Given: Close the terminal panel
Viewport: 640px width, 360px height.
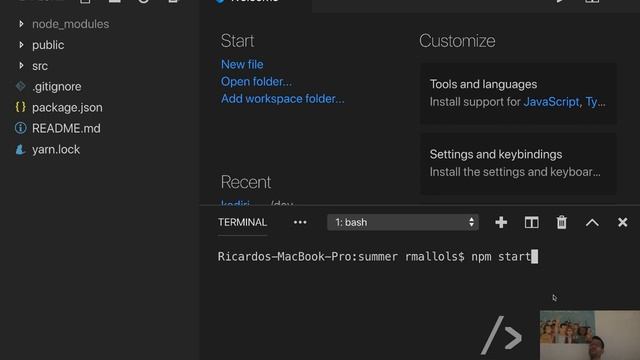Looking at the screenshot, I should (x=622, y=222).
